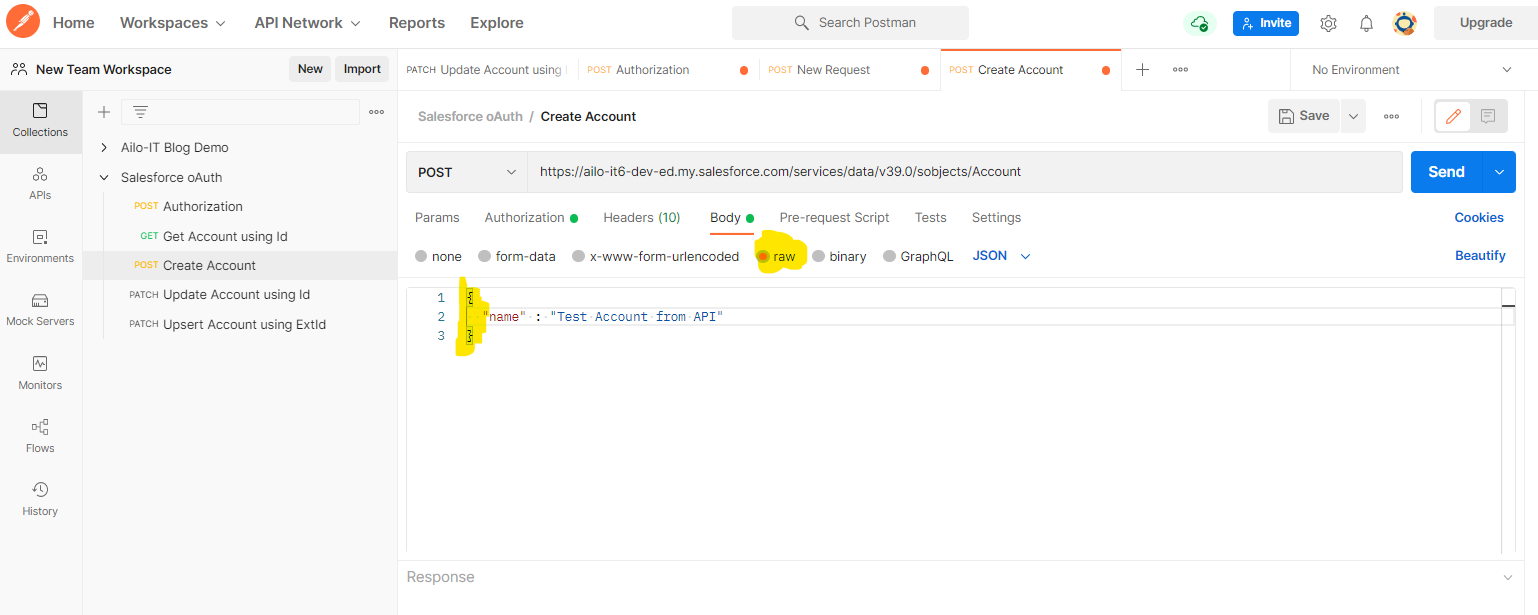Open the API Network dropdown
The image size is (1538, 615).
coord(307,22)
